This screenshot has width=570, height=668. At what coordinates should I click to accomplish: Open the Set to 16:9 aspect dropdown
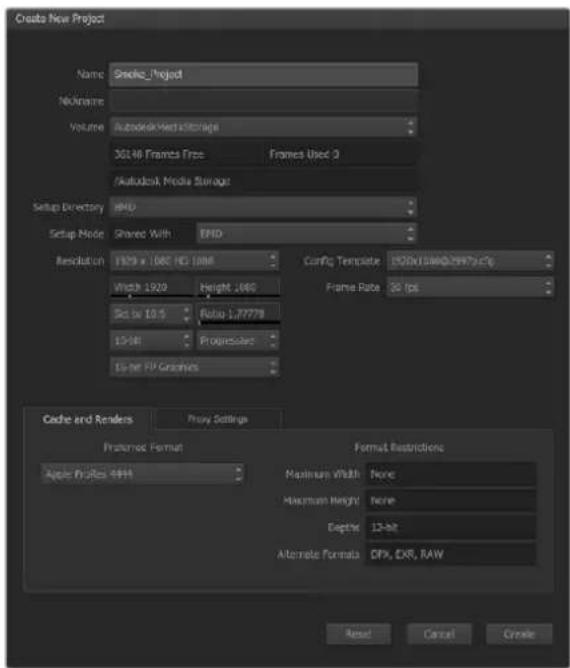pos(151,314)
